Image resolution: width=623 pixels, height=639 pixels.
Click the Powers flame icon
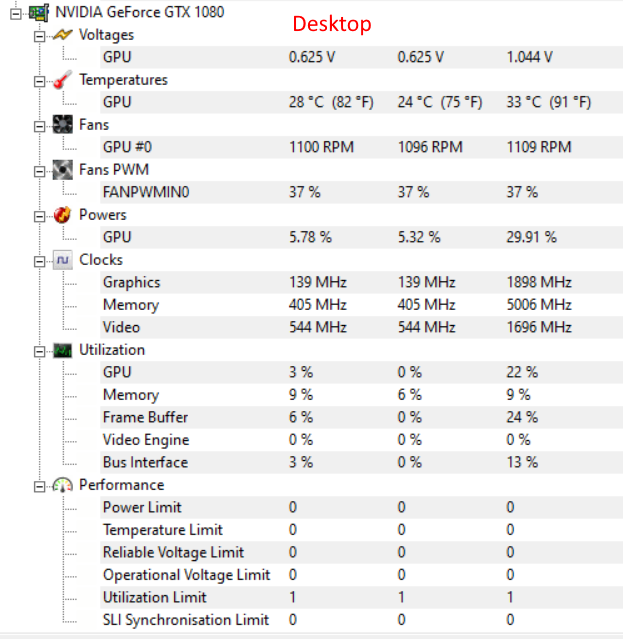click(x=62, y=215)
